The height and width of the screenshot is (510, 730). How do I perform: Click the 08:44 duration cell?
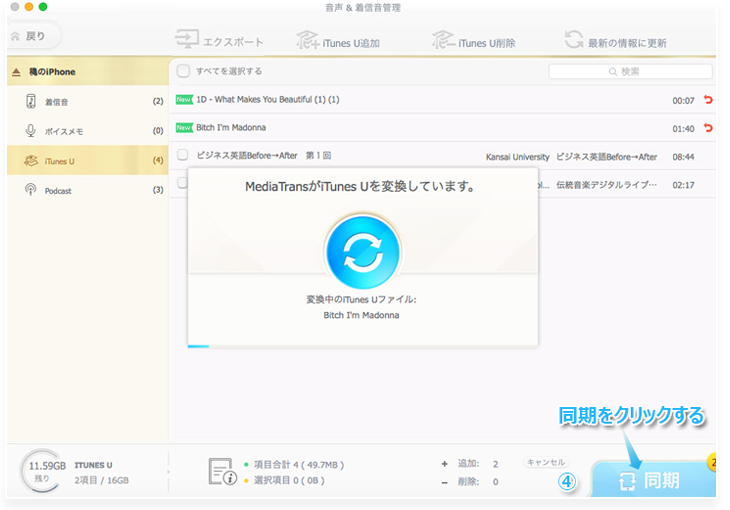[x=683, y=157]
